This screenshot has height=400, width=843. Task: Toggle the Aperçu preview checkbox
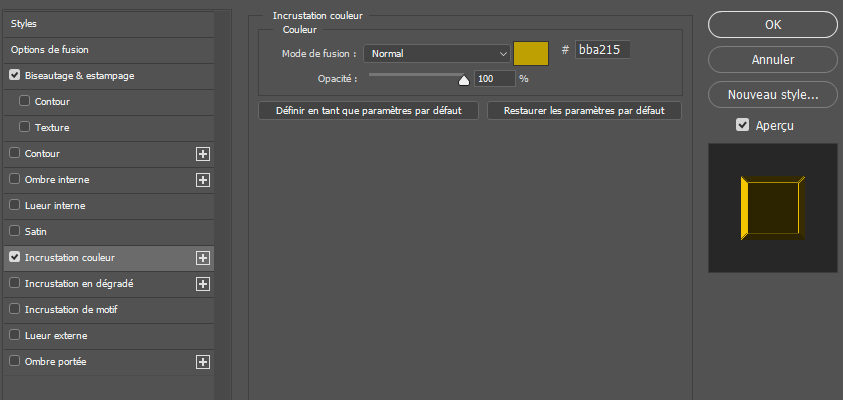(x=742, y=125)
